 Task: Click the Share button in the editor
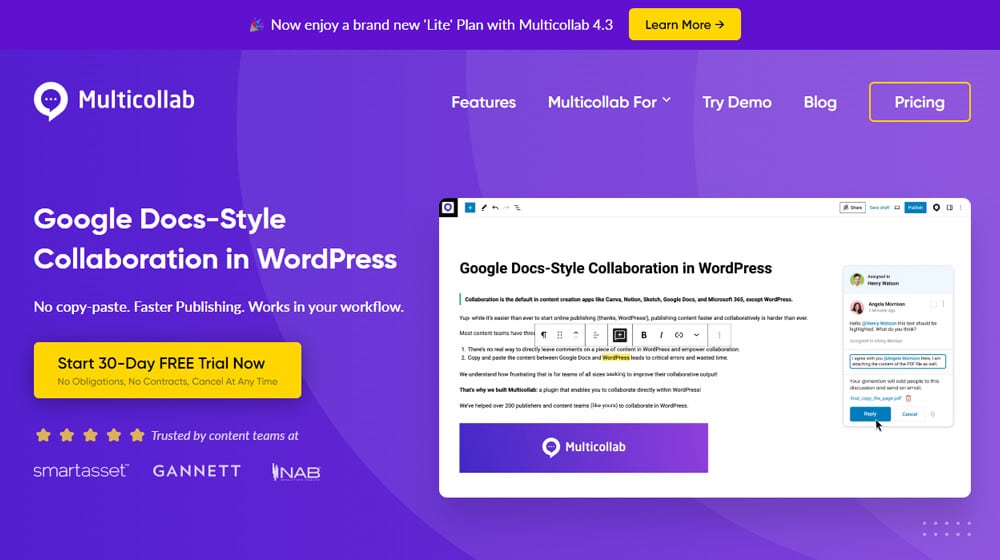[852, 207]
